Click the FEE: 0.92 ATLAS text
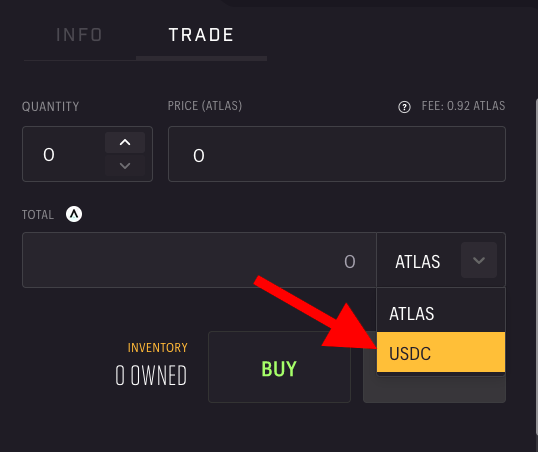Screen dimensions: 538x452 pos(463,106)
